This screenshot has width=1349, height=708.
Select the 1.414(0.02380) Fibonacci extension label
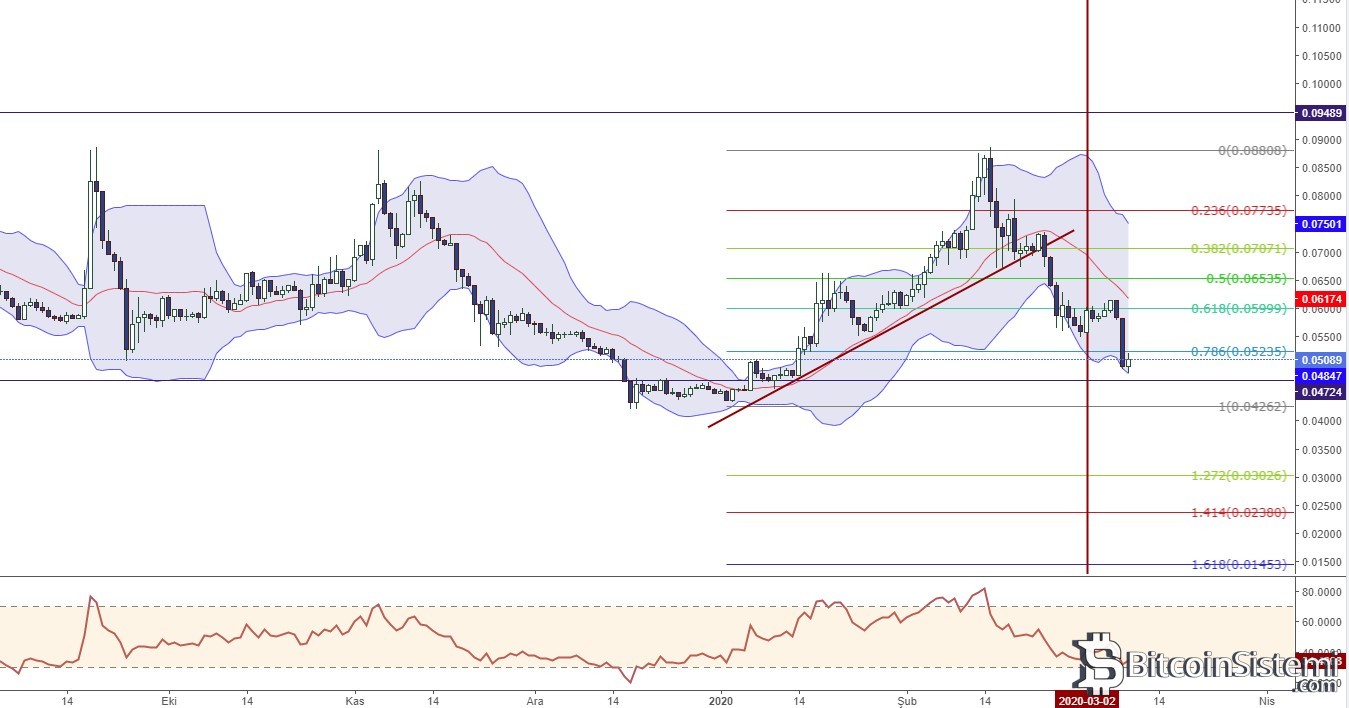pos(1238,512)
